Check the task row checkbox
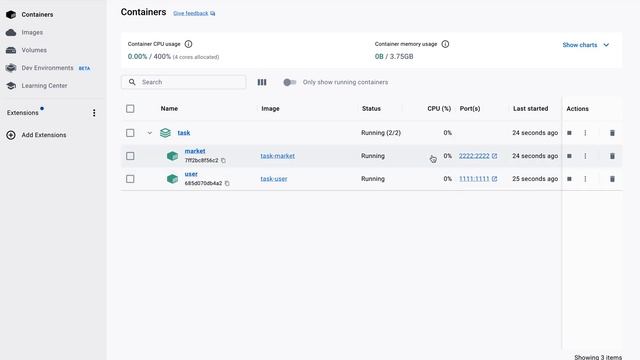 coord(130,133)
